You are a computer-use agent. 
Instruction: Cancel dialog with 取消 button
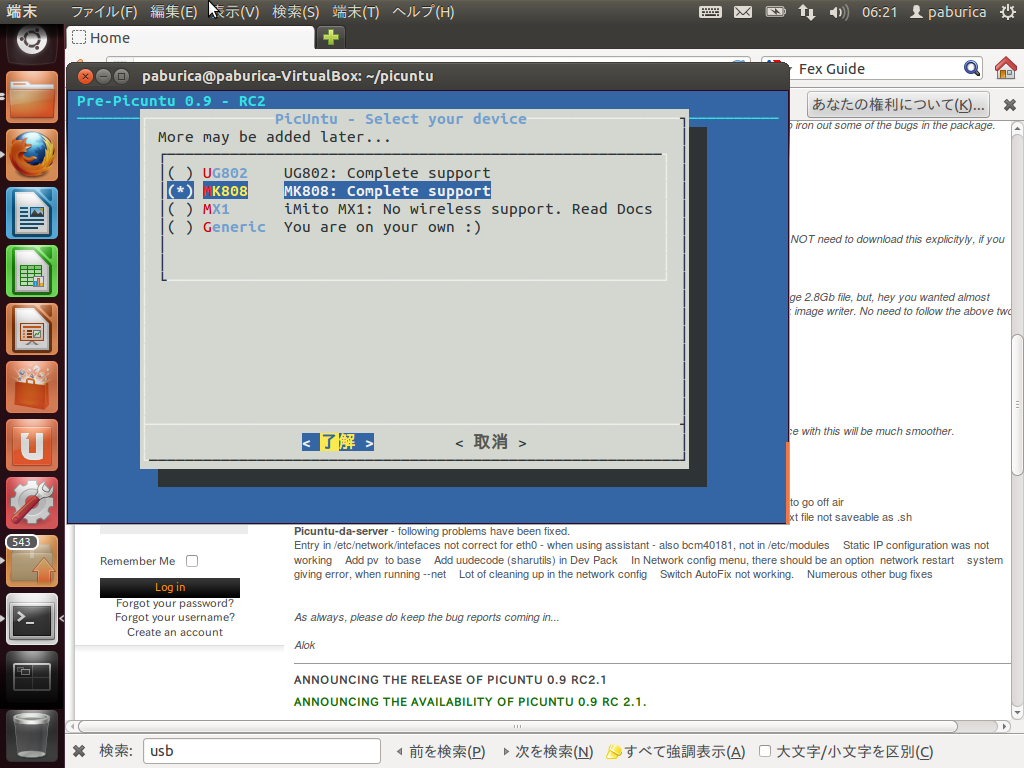pos(490,442)
